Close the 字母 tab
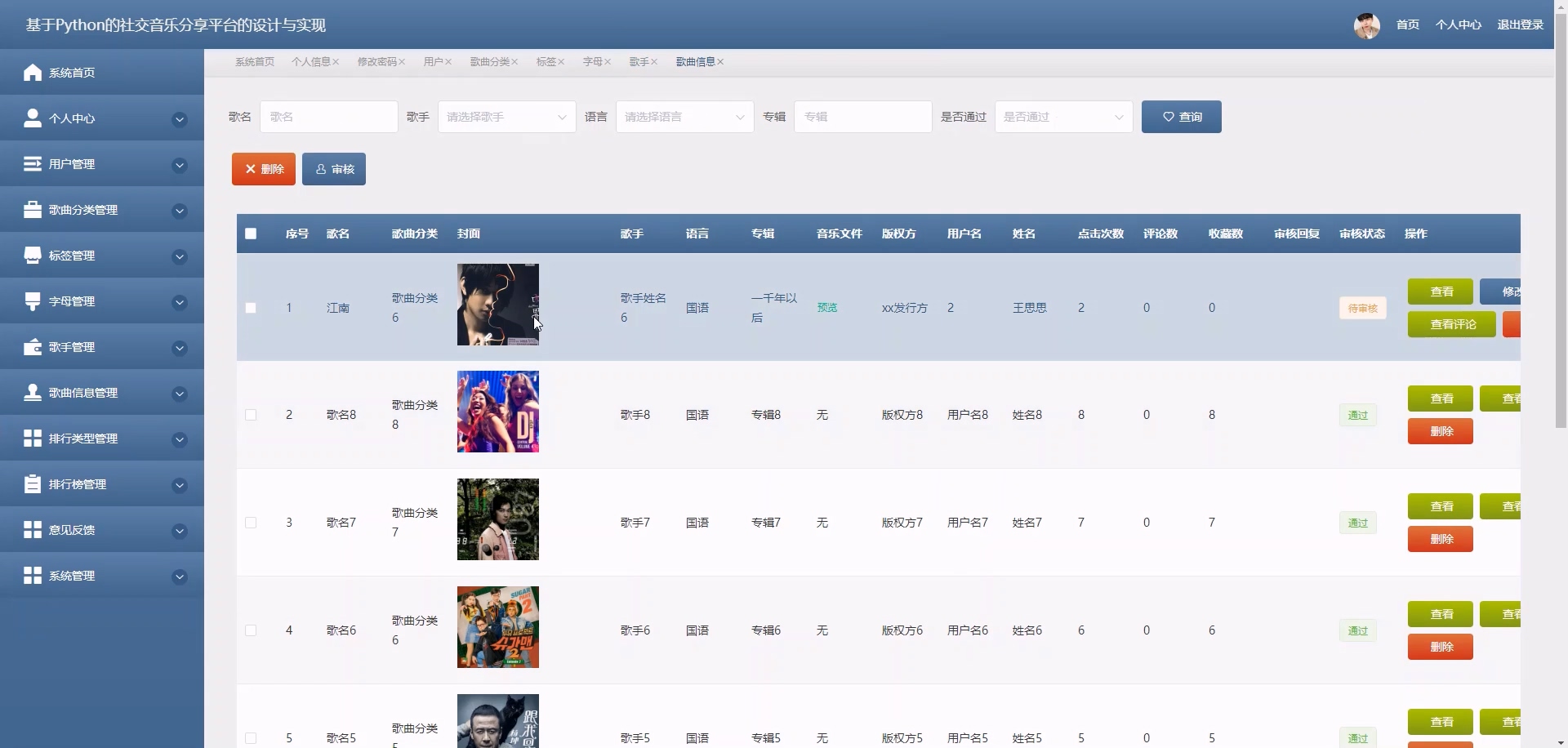1568x748 pixels. [608, 62]
